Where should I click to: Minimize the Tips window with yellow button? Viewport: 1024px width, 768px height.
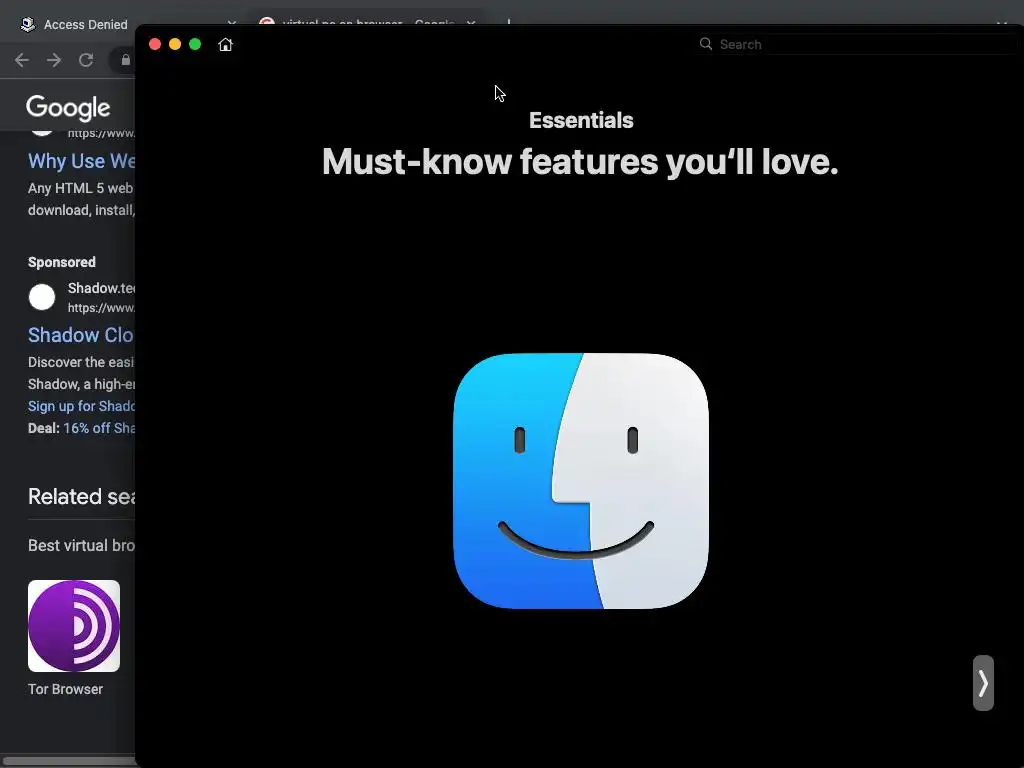click(x=175, y=44)
